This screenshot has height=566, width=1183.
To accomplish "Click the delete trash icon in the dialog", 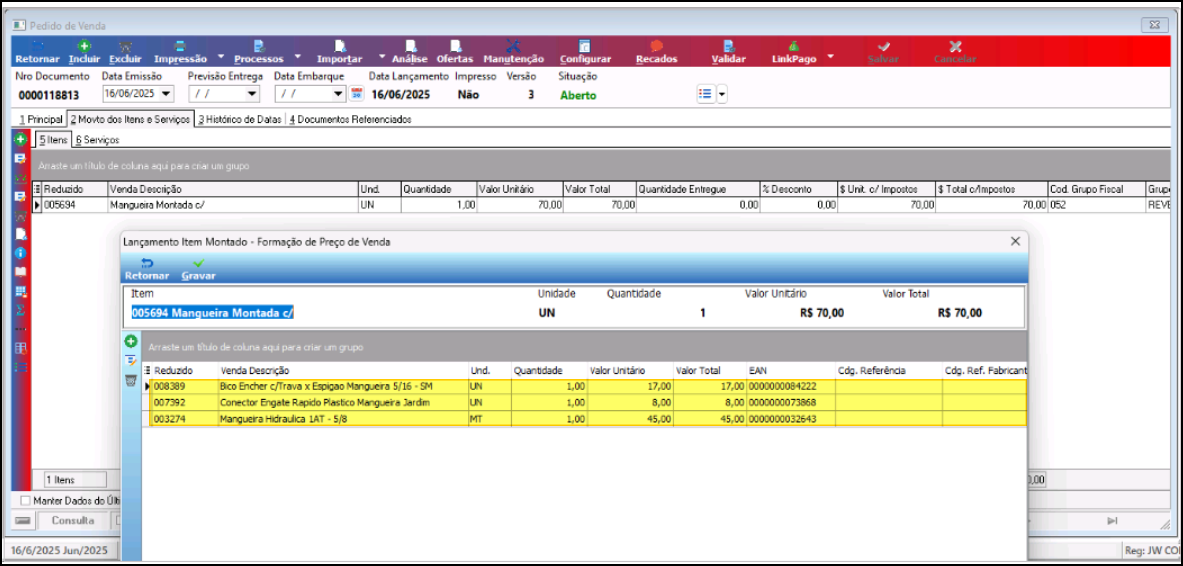I will click(131, 380).
